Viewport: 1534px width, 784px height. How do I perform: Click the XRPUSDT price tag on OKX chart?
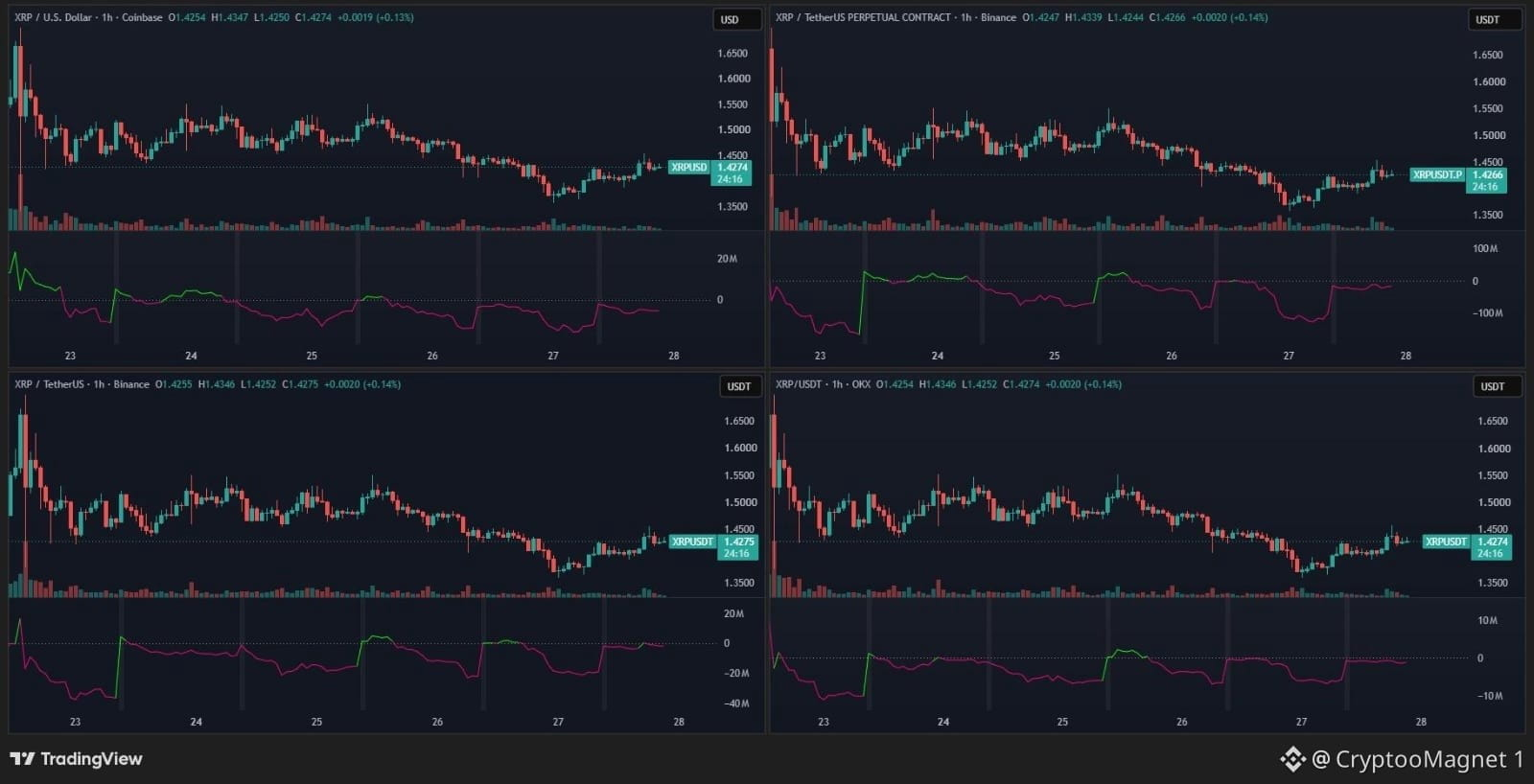click(x=1446, y=542)
